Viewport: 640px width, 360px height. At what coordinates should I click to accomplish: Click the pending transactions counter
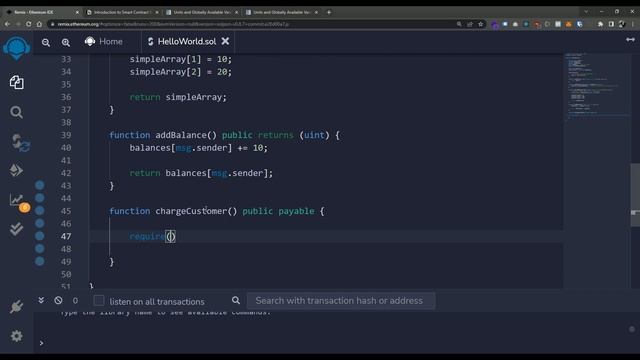(75, 301)
